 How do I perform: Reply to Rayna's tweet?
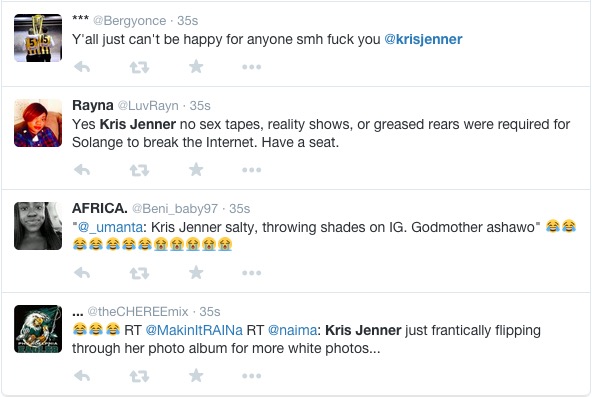[x=82, y=170]
